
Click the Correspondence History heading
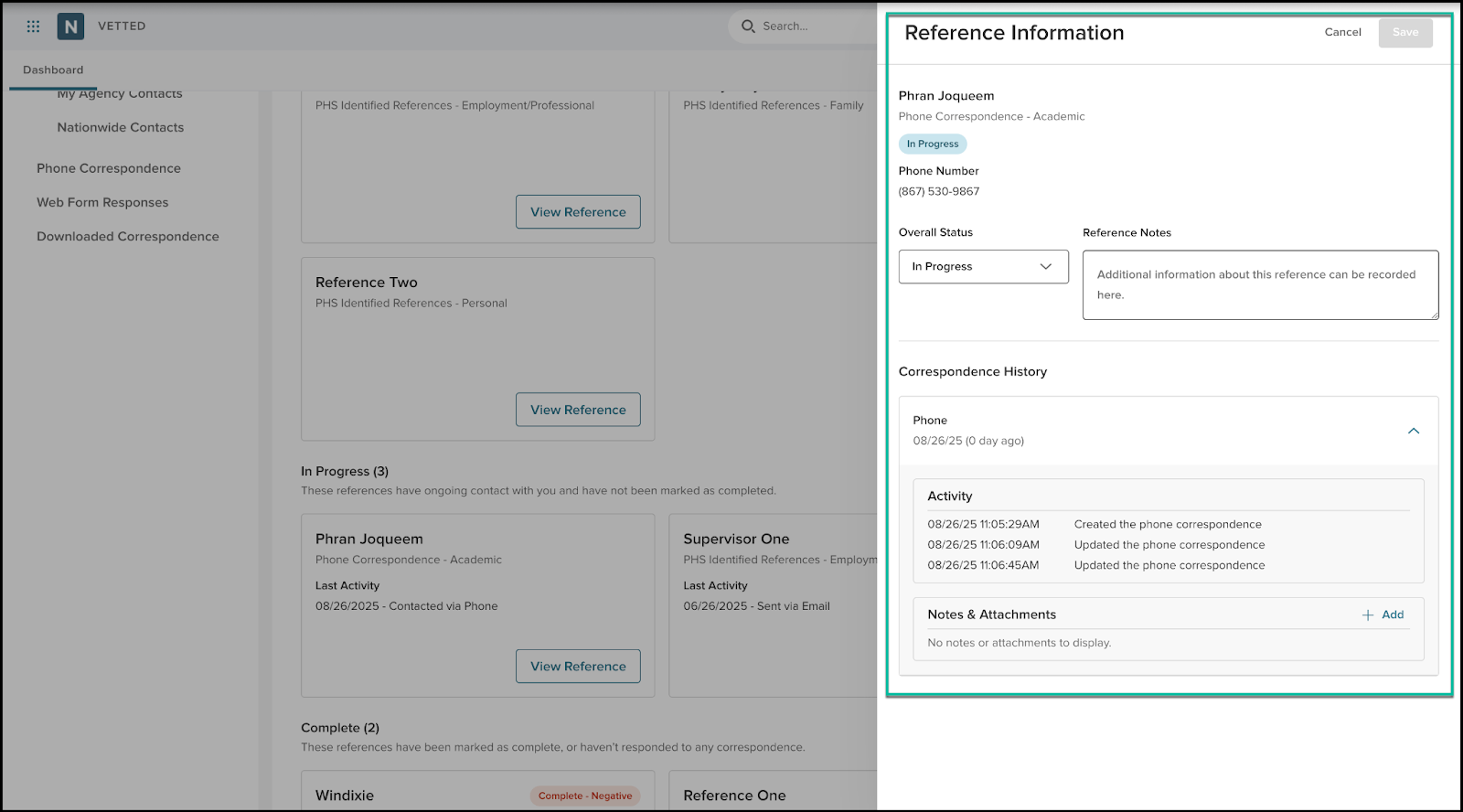(973, 371)
